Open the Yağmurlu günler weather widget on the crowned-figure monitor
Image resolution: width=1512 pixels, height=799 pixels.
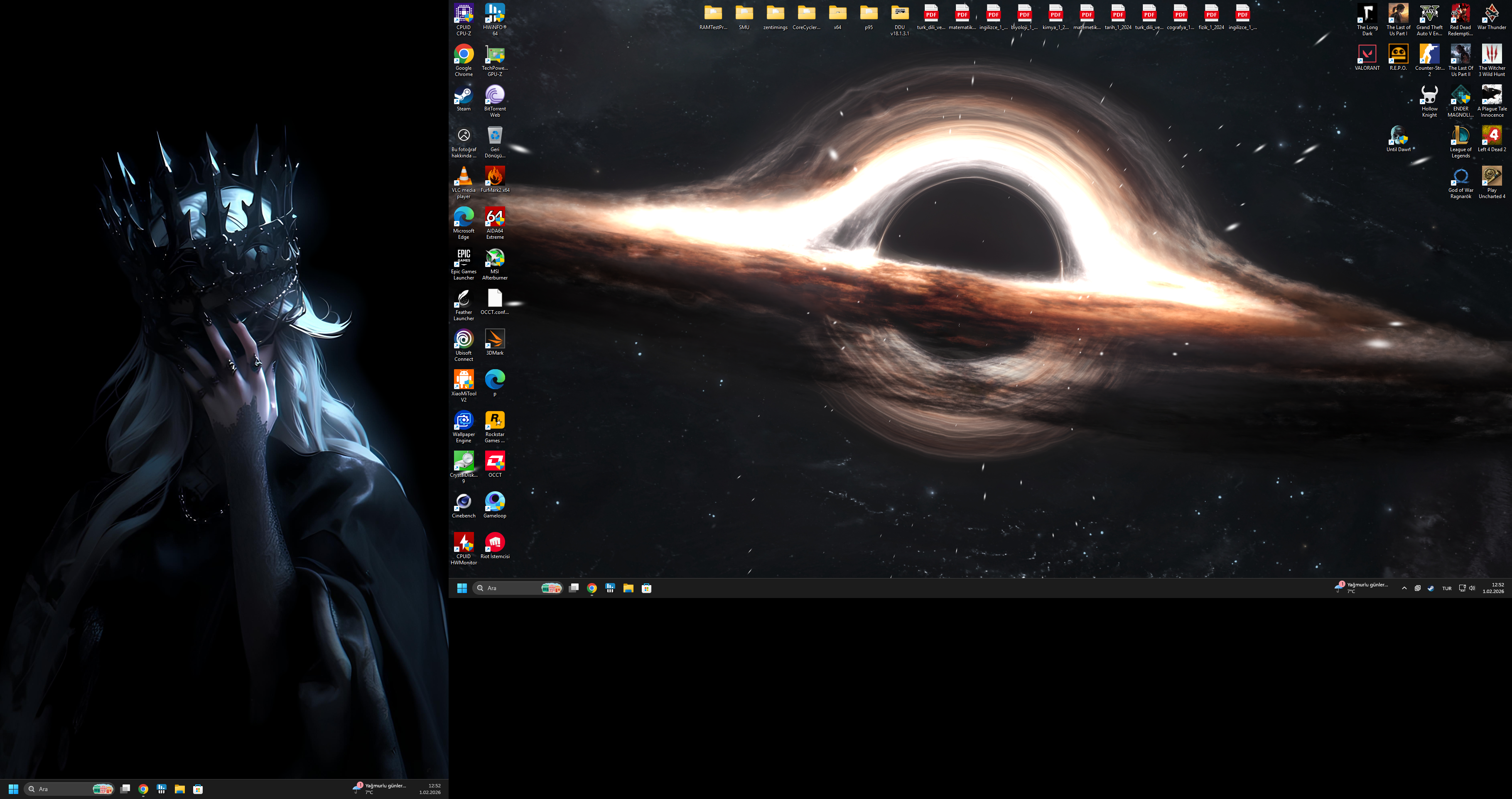pos(379,789)
